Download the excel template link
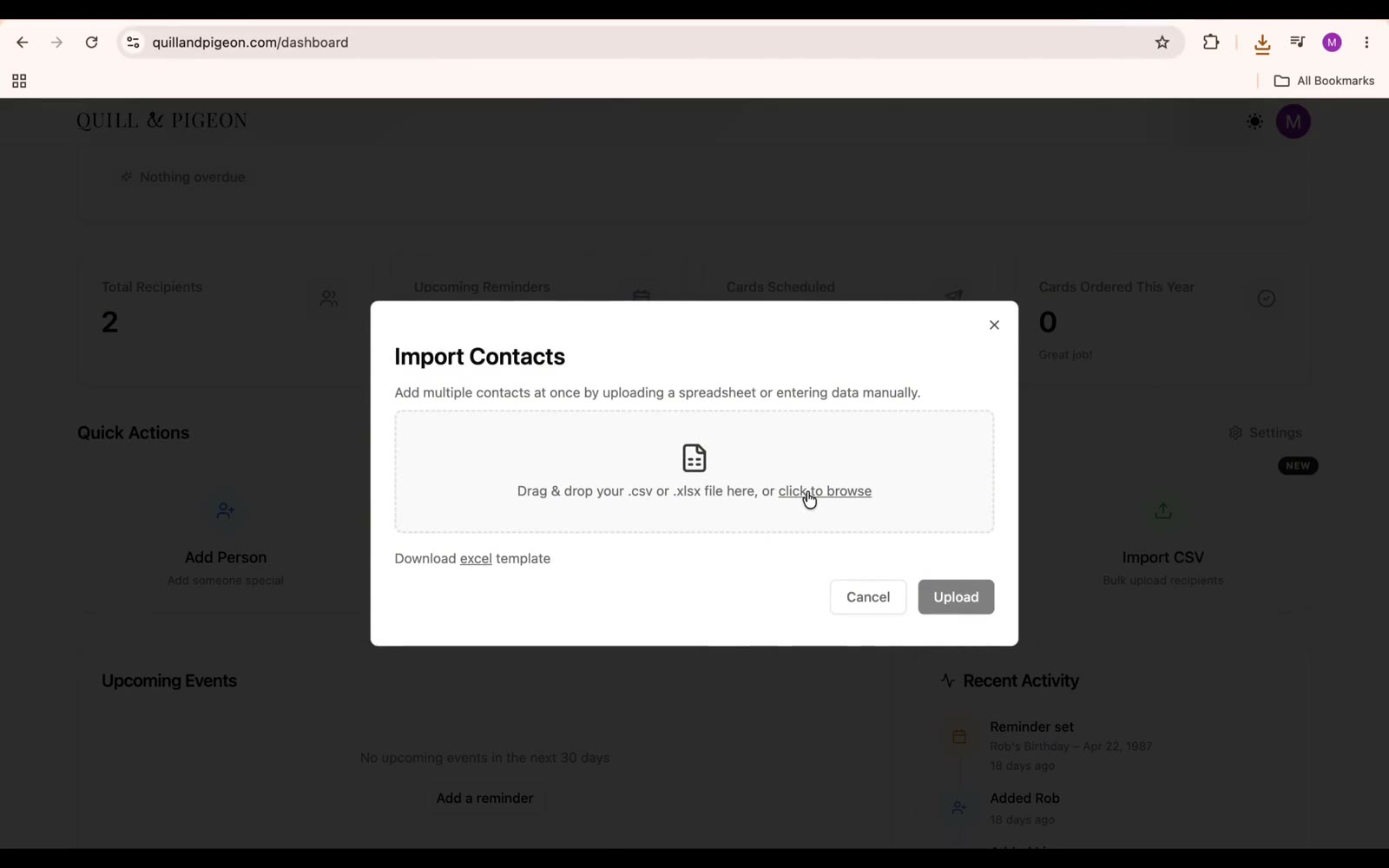Image resolution: width=1389 pixels, height=868 pixels. [476, 559]
